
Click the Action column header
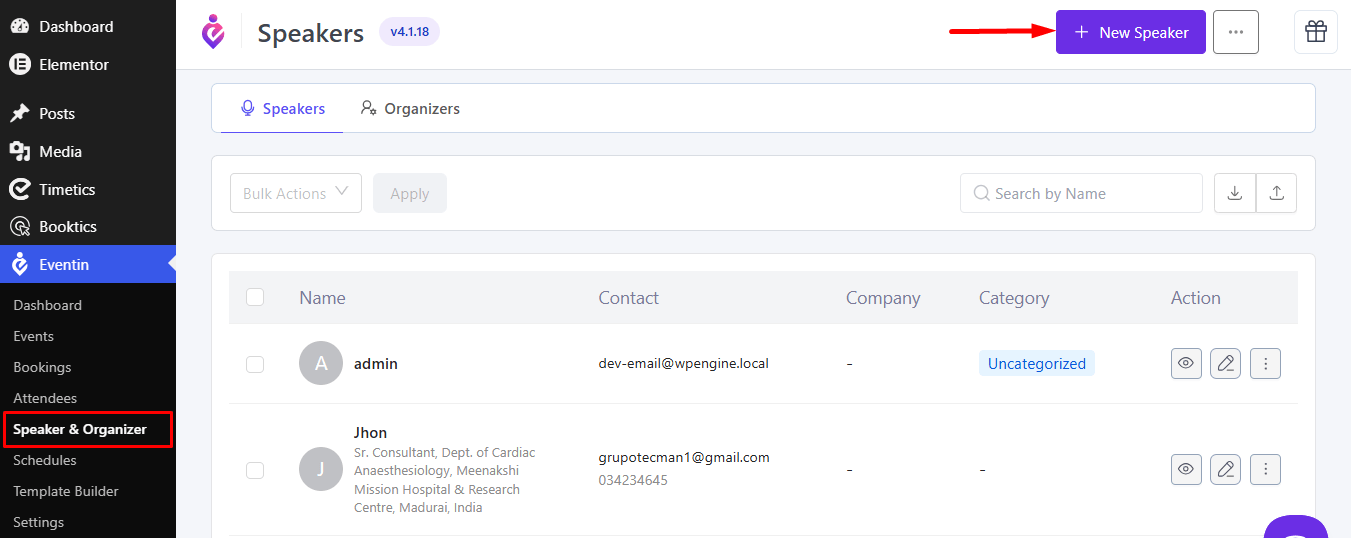[1196, 297]
